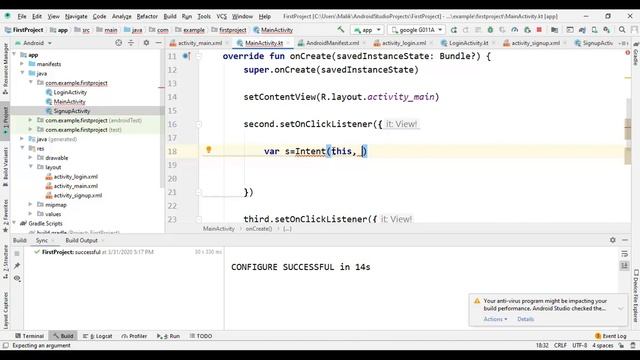Click the Search Everywhere magnifier icon

click(622, 30)
